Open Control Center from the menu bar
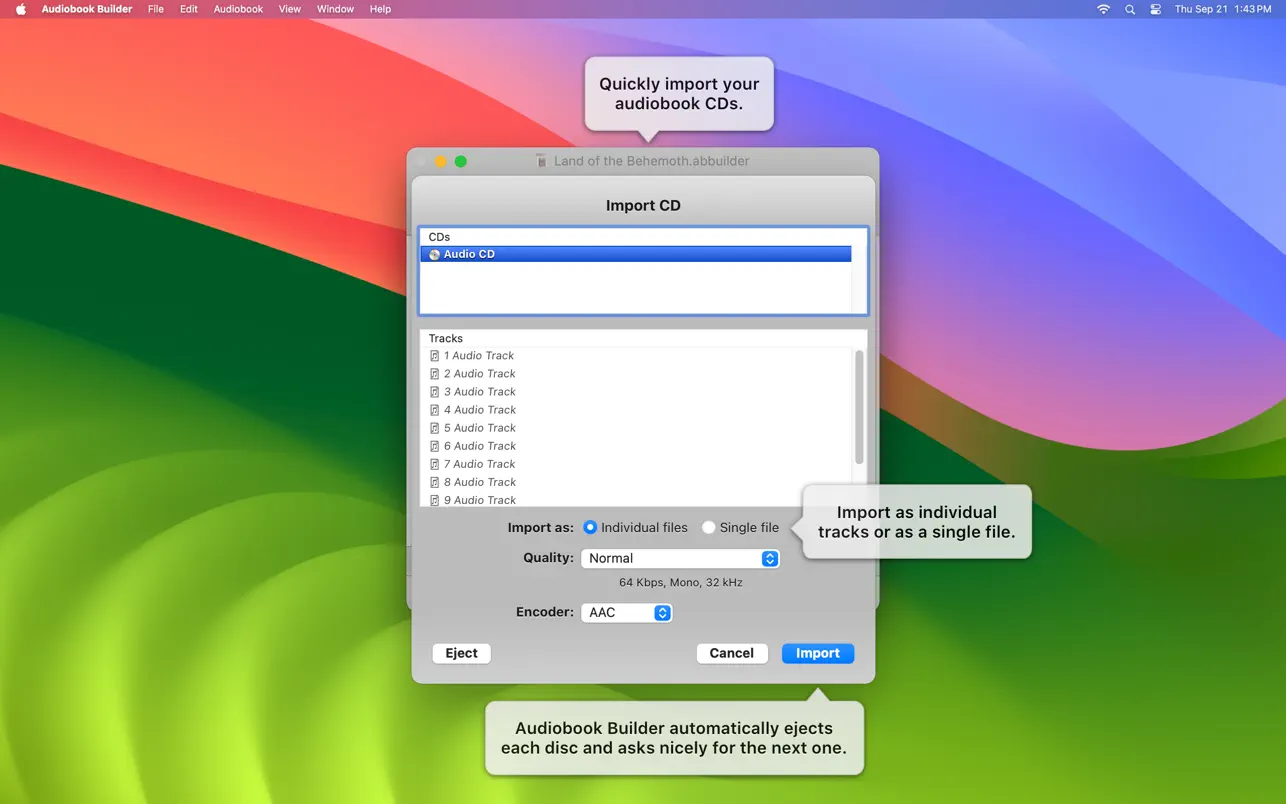The image size is (1286, 804). (1155, 9)
